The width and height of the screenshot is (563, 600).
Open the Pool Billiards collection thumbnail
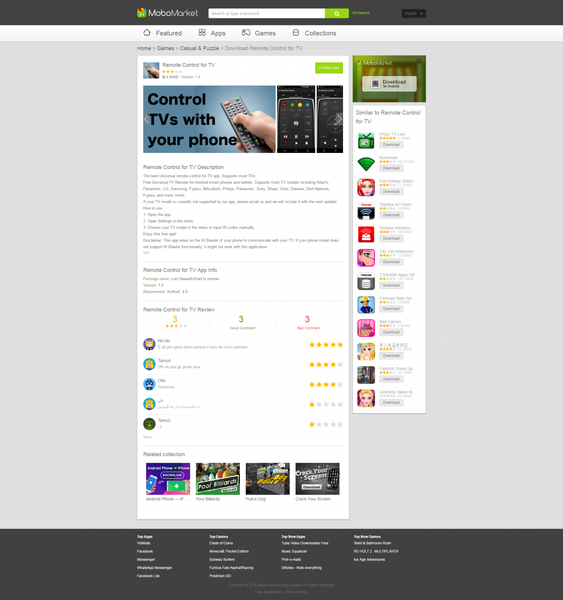[218, 479]
